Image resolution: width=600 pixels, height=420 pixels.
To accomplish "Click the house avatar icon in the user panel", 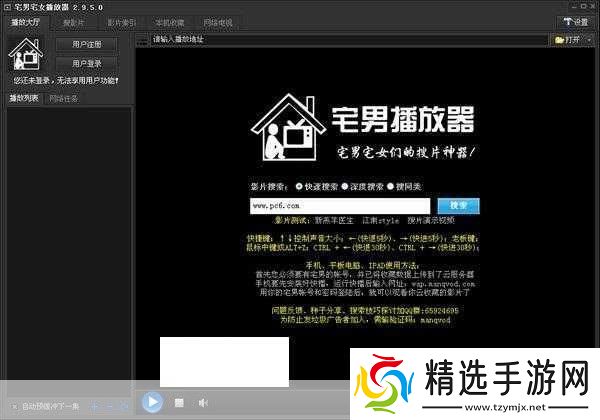I will 26,54.
